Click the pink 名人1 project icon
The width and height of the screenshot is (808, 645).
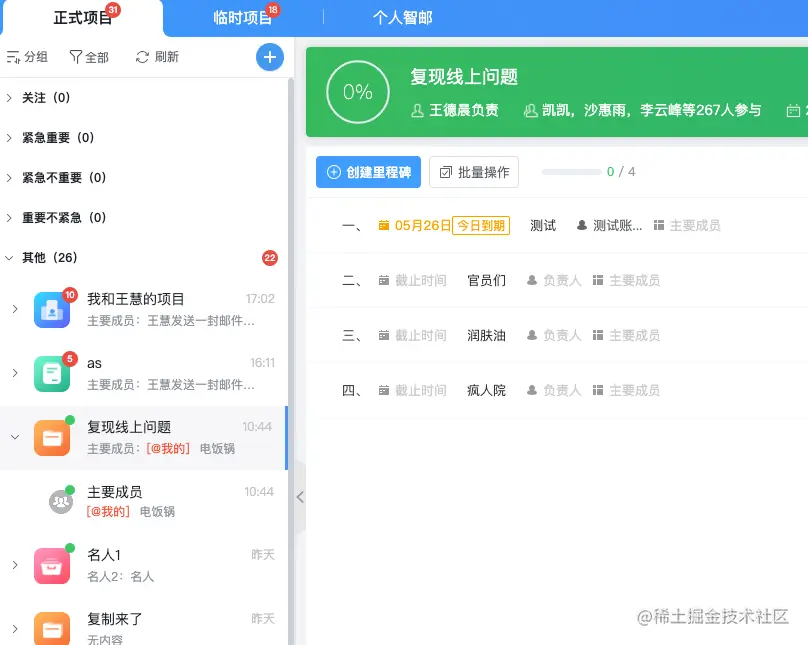click(x=52, y=563)
